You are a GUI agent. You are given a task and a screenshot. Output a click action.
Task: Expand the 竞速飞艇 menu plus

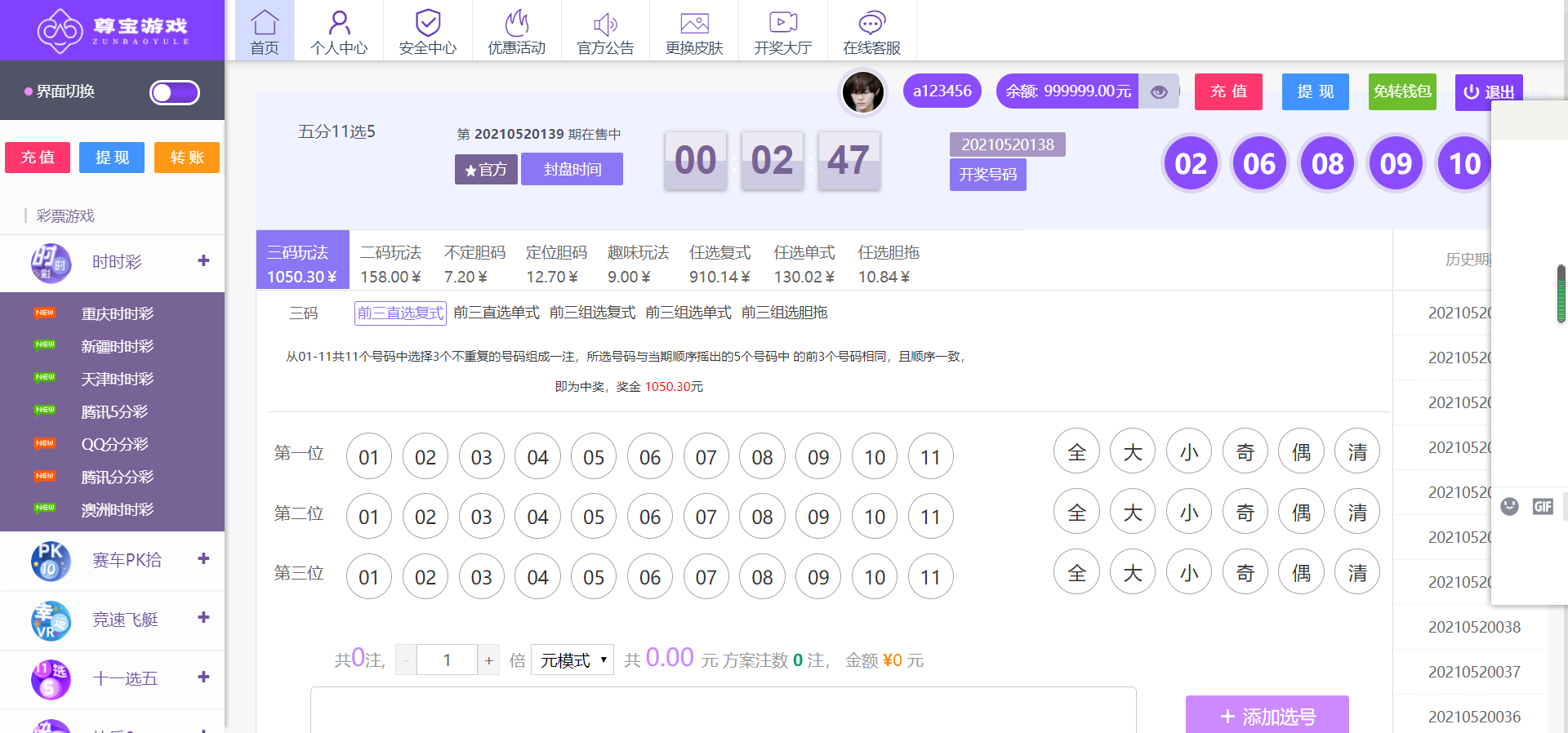(x=203, y=617)
